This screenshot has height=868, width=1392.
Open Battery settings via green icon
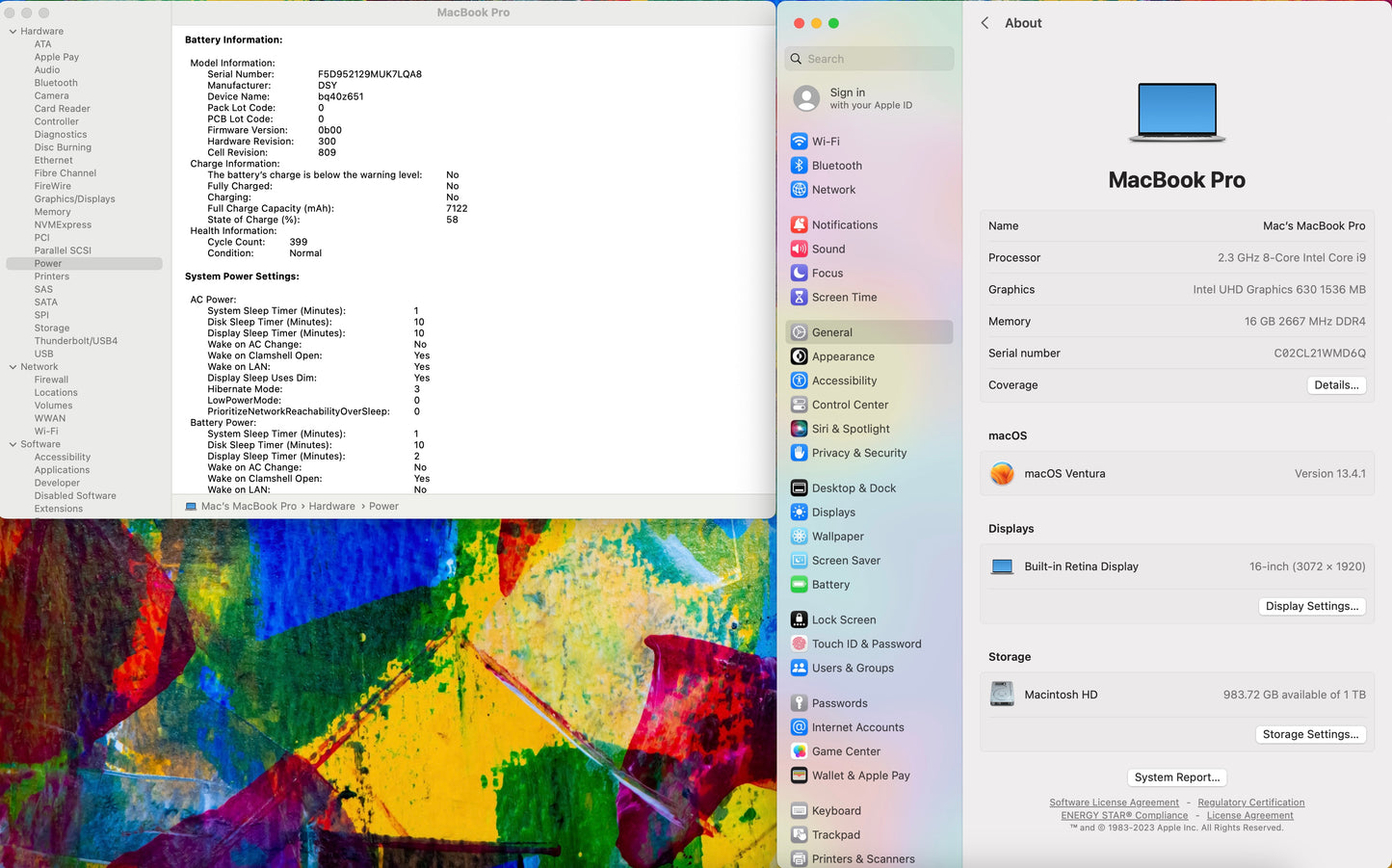[x=799, y=585]
